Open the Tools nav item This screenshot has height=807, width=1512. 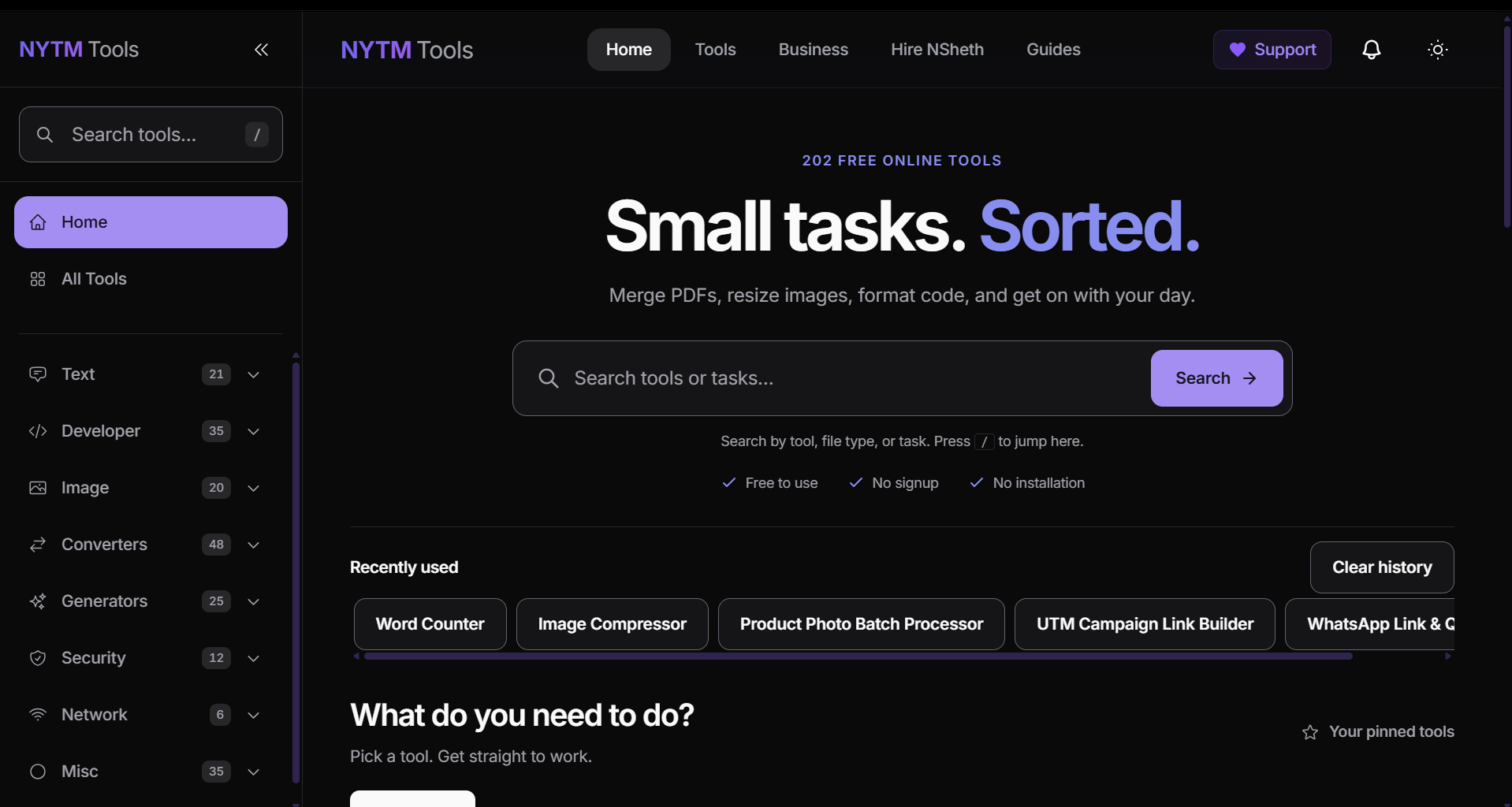pyautogui.click(x=716, y=50)
